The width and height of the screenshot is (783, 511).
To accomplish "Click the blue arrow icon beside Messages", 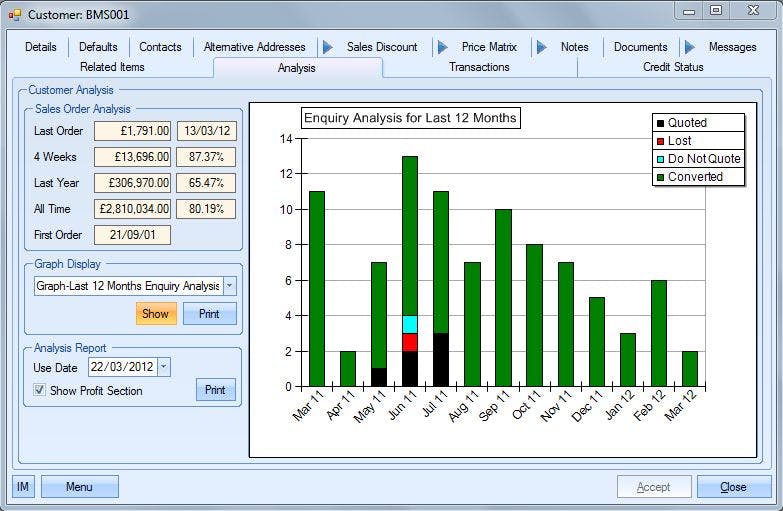I will click(690, 47).
